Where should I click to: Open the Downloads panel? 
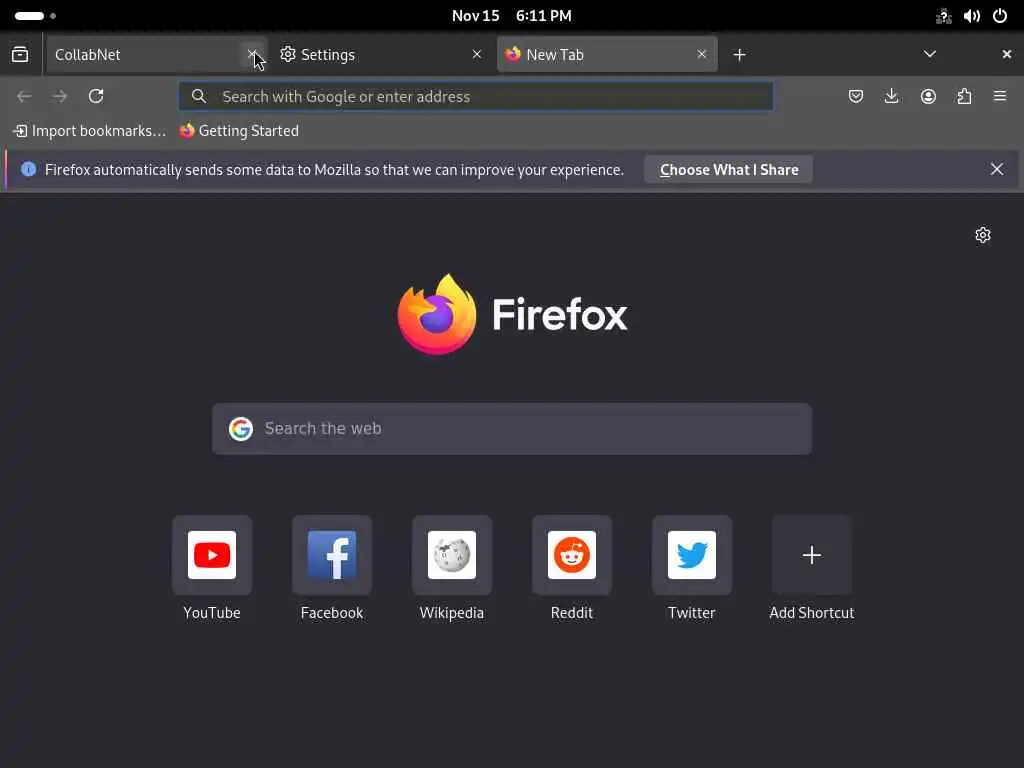(891, 97)
